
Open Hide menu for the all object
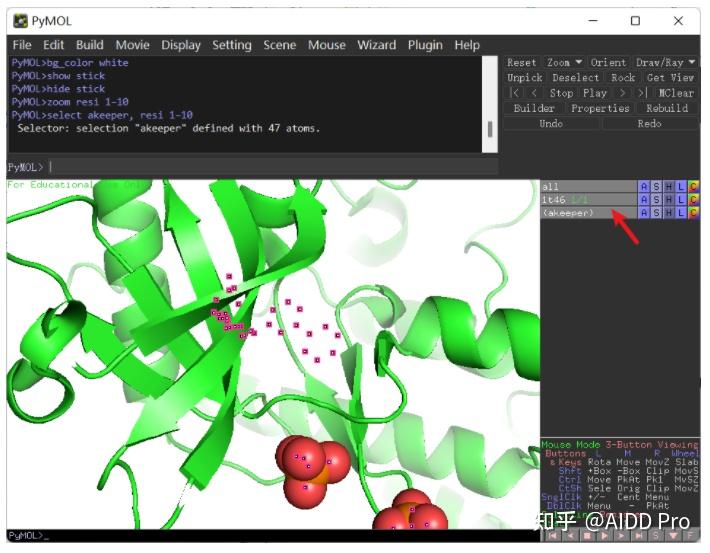(x=669, y=187)
